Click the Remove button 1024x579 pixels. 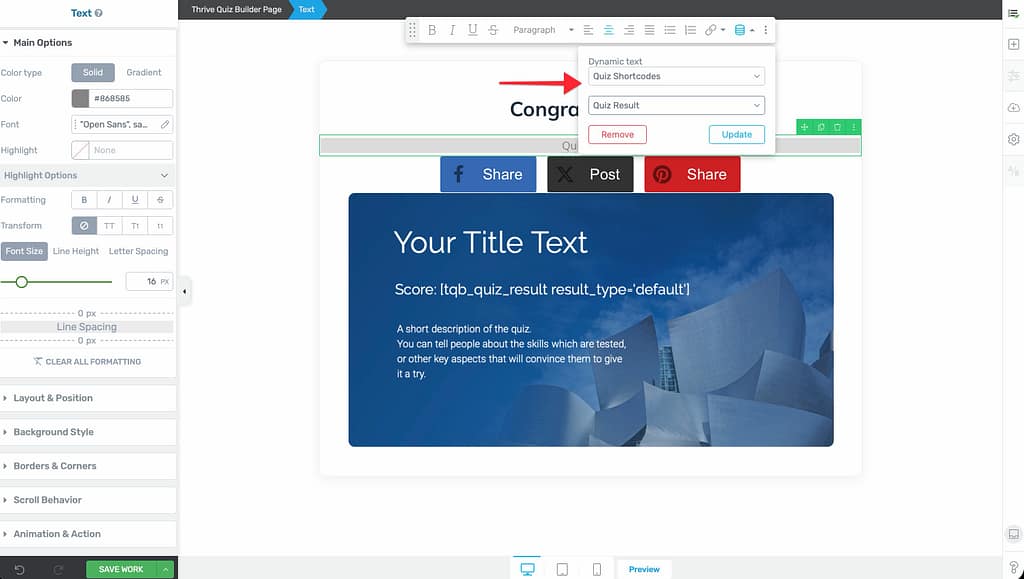pos(617,134)
